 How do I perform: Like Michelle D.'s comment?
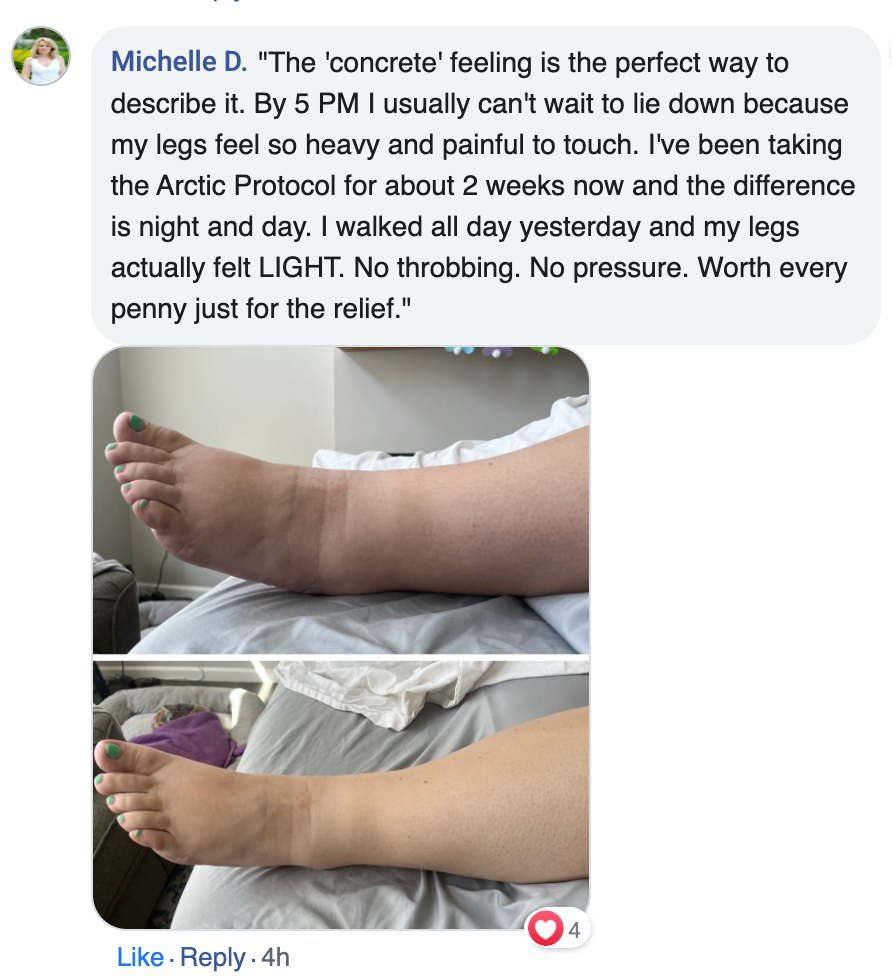pos(140,957)
